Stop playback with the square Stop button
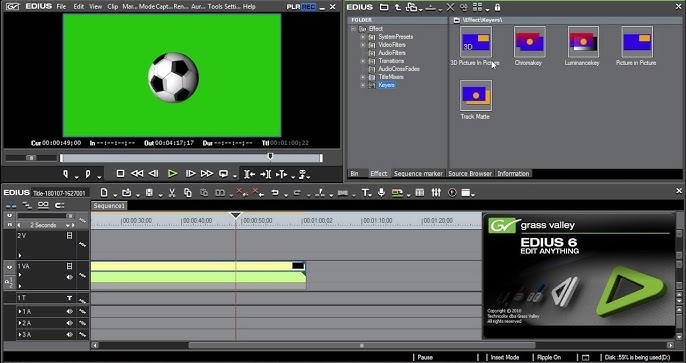Viewport: 686px width, 363px height. coord(120,174)
